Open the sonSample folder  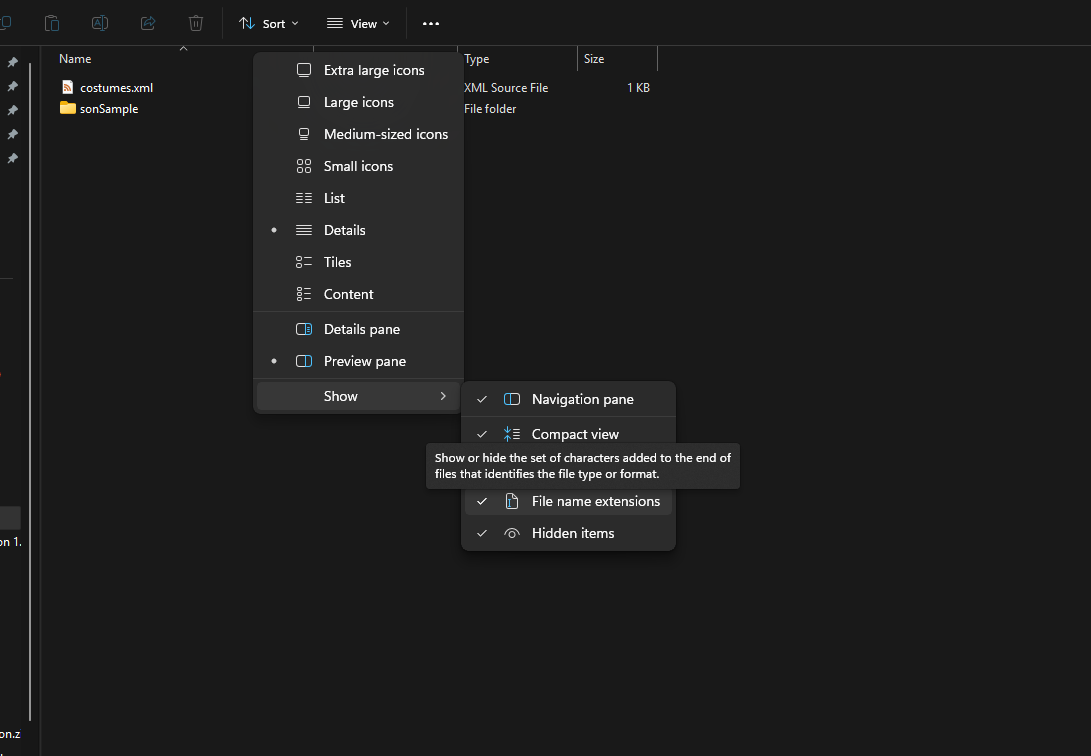tap(105, 108)
